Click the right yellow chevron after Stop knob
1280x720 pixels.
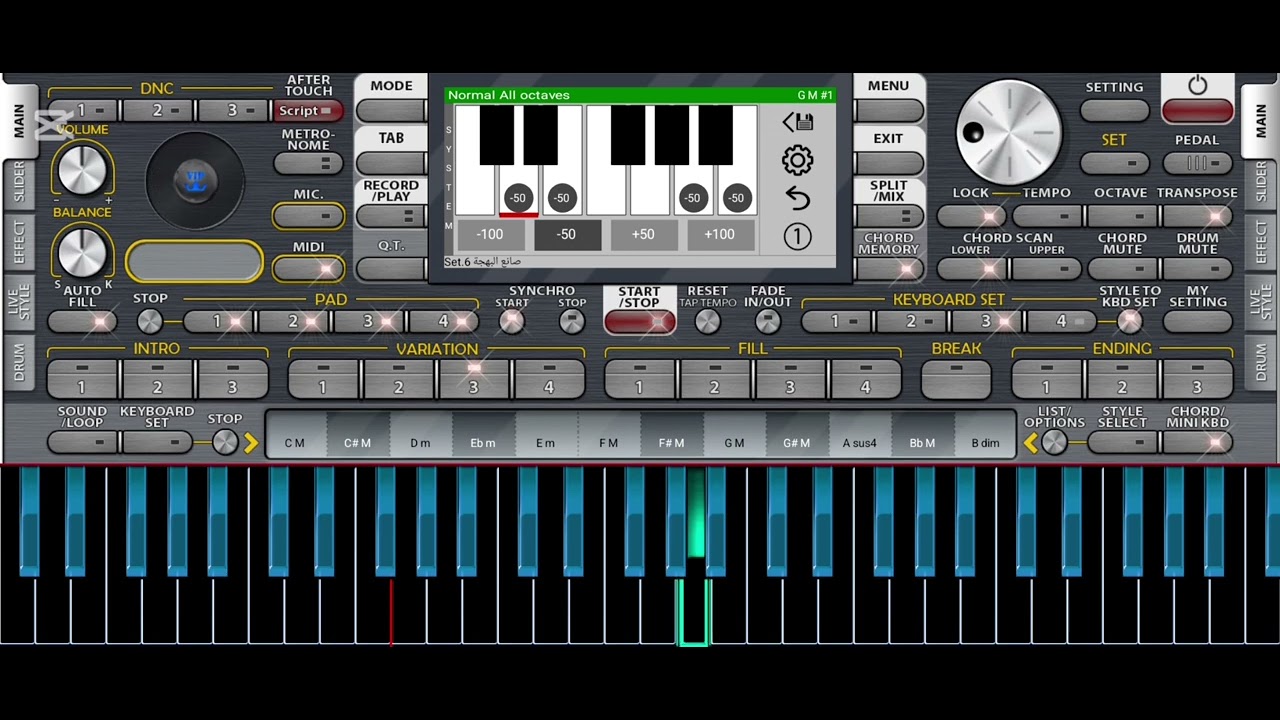250,442
